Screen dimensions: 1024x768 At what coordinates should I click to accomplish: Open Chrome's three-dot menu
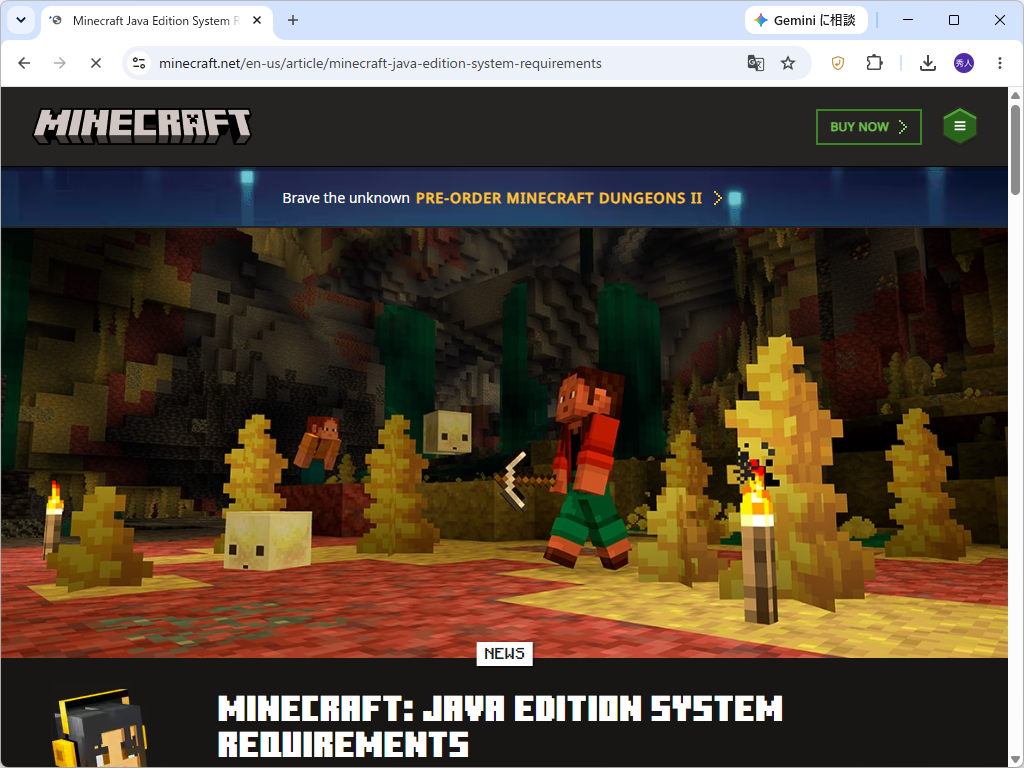click(x=999, y=63)
